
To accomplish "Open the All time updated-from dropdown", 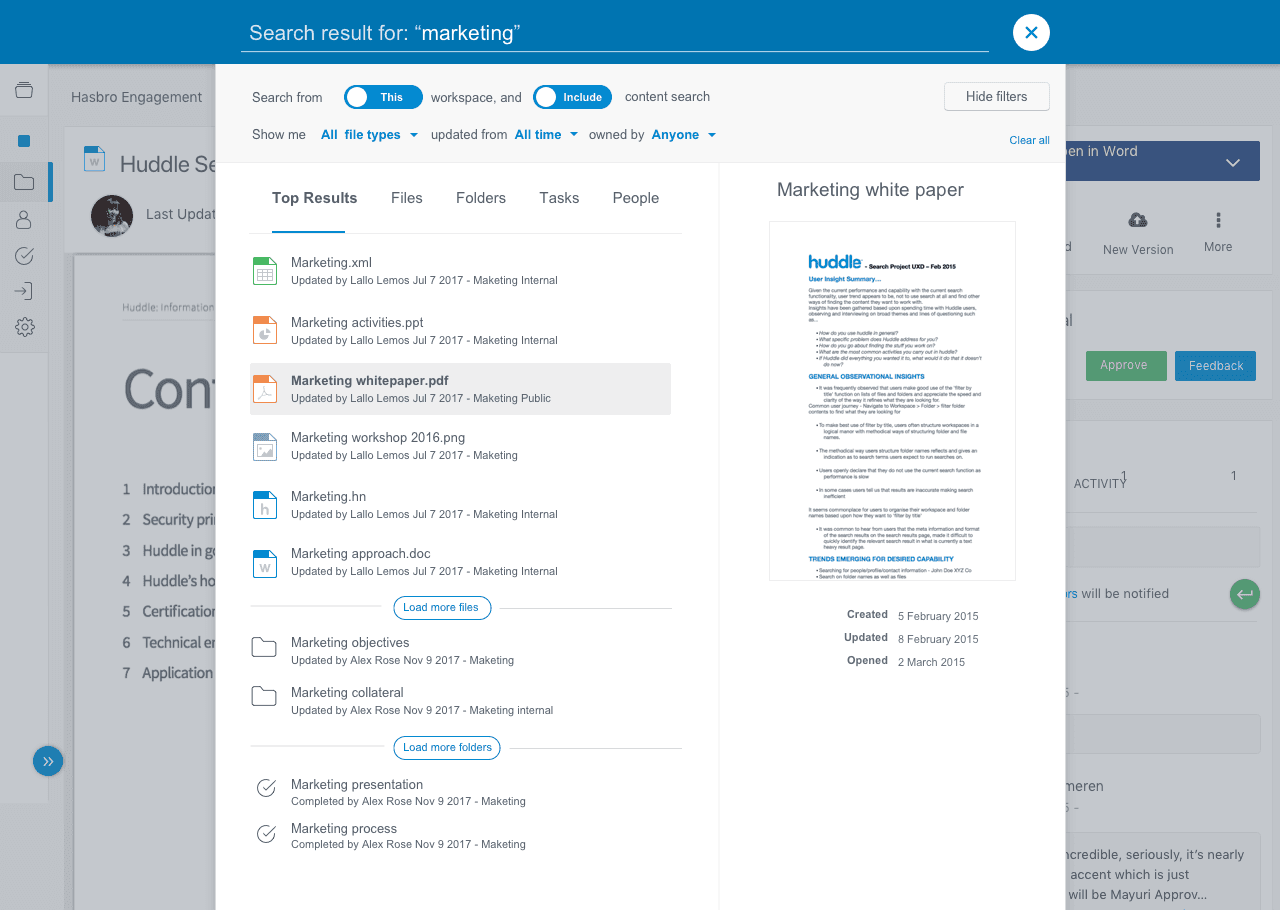I will 546,135.
